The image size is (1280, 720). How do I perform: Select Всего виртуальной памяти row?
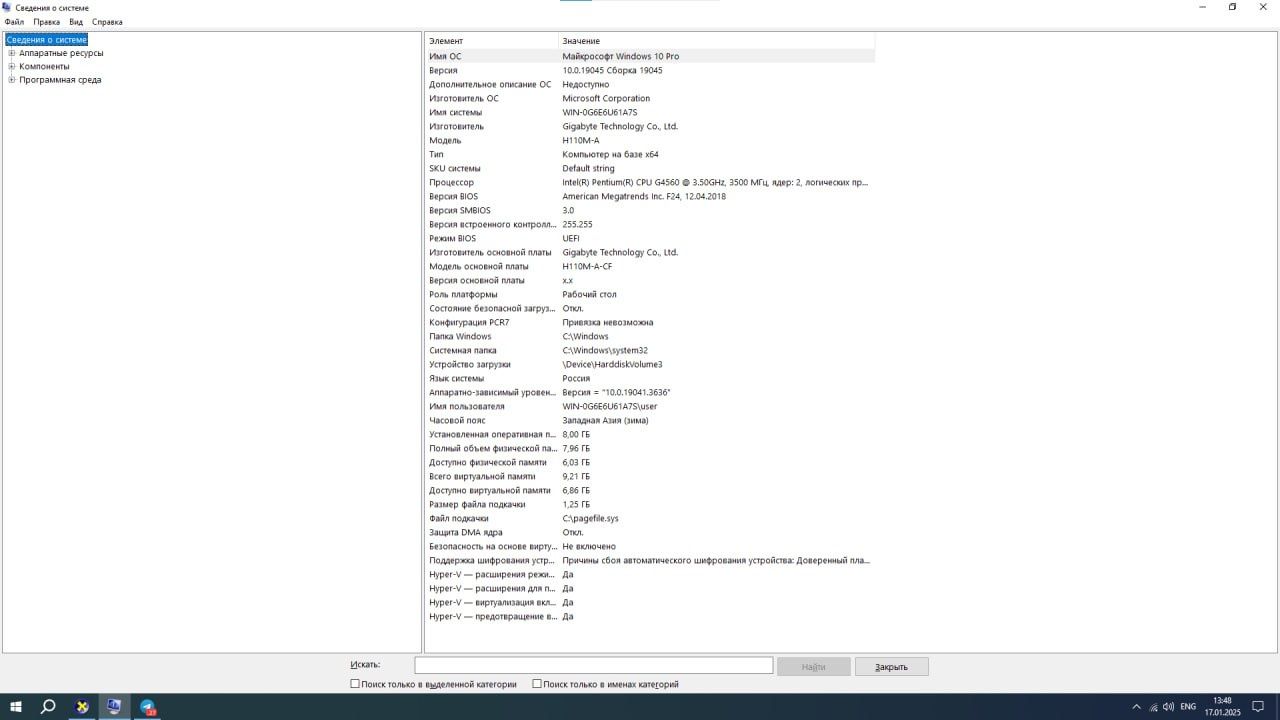click(x=650, y=477)
